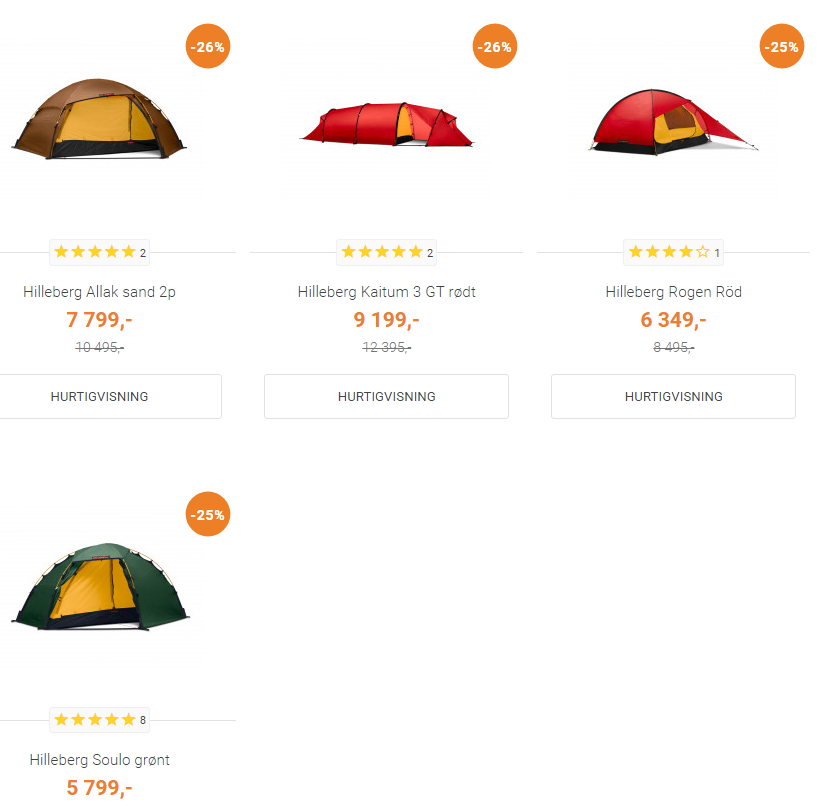Click the 7 799,- price of Allak
Screen dimensions: 831x806
click(99, 320)
